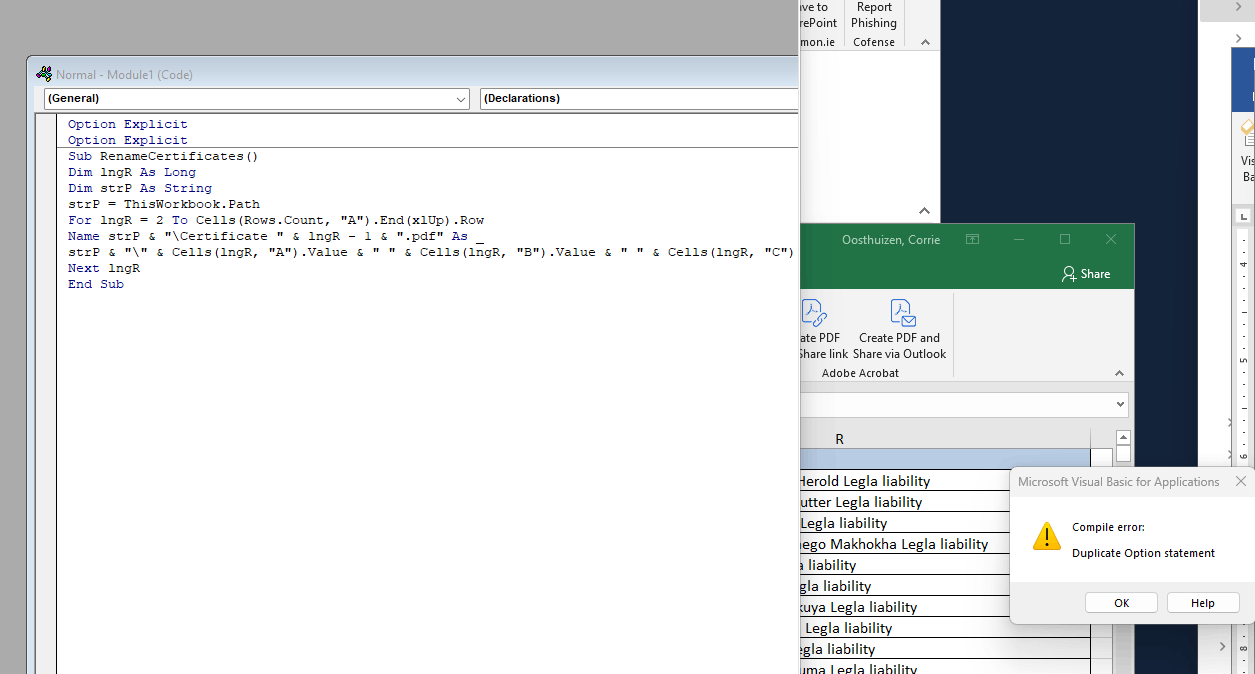Click the "Compile error:" text in the dialog
The width and height of the screenshot is (1255, 674).
(1108, 527)
